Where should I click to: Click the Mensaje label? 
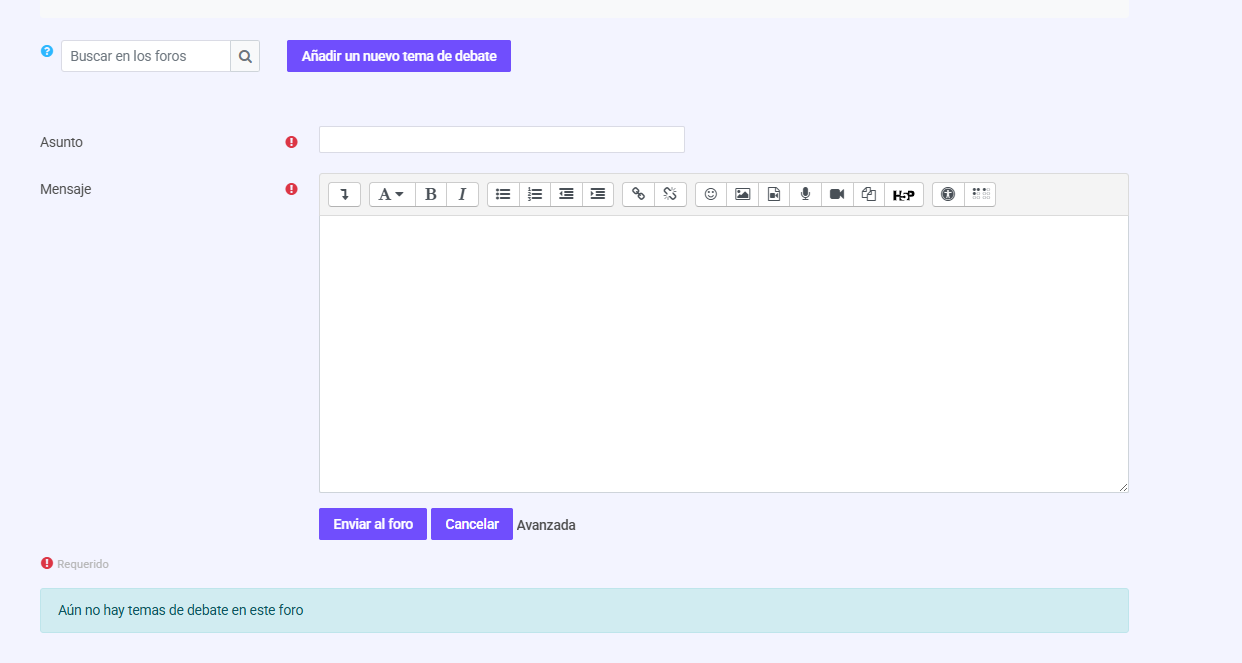[66, 188]
